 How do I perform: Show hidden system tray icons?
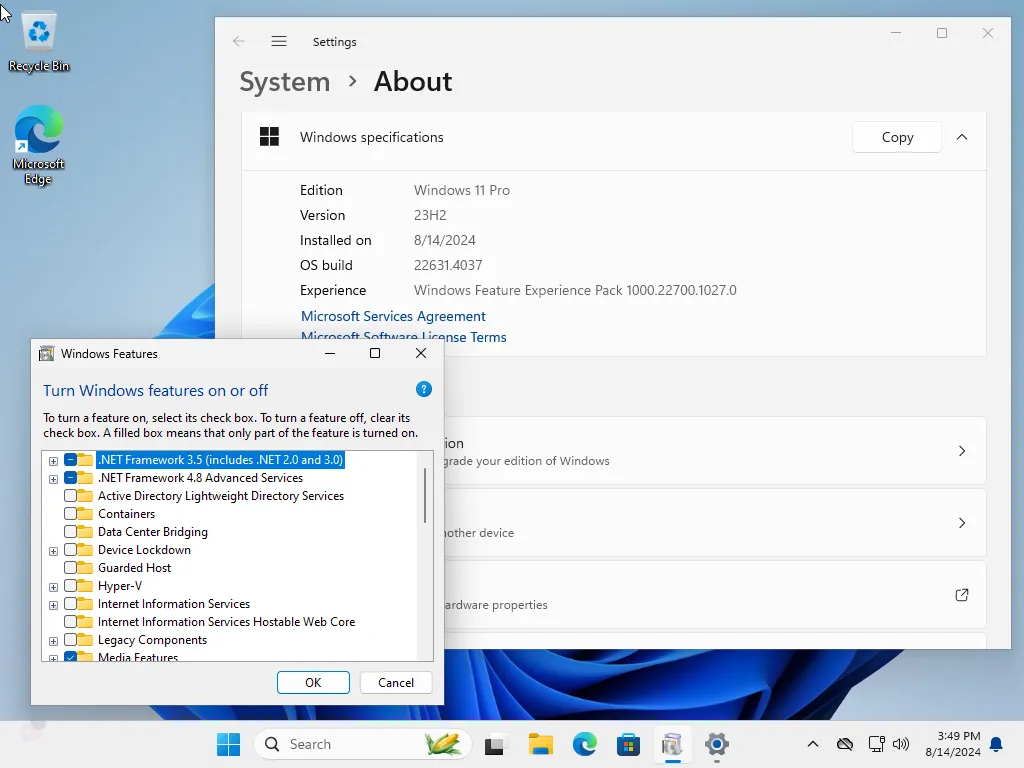[812, 744]
